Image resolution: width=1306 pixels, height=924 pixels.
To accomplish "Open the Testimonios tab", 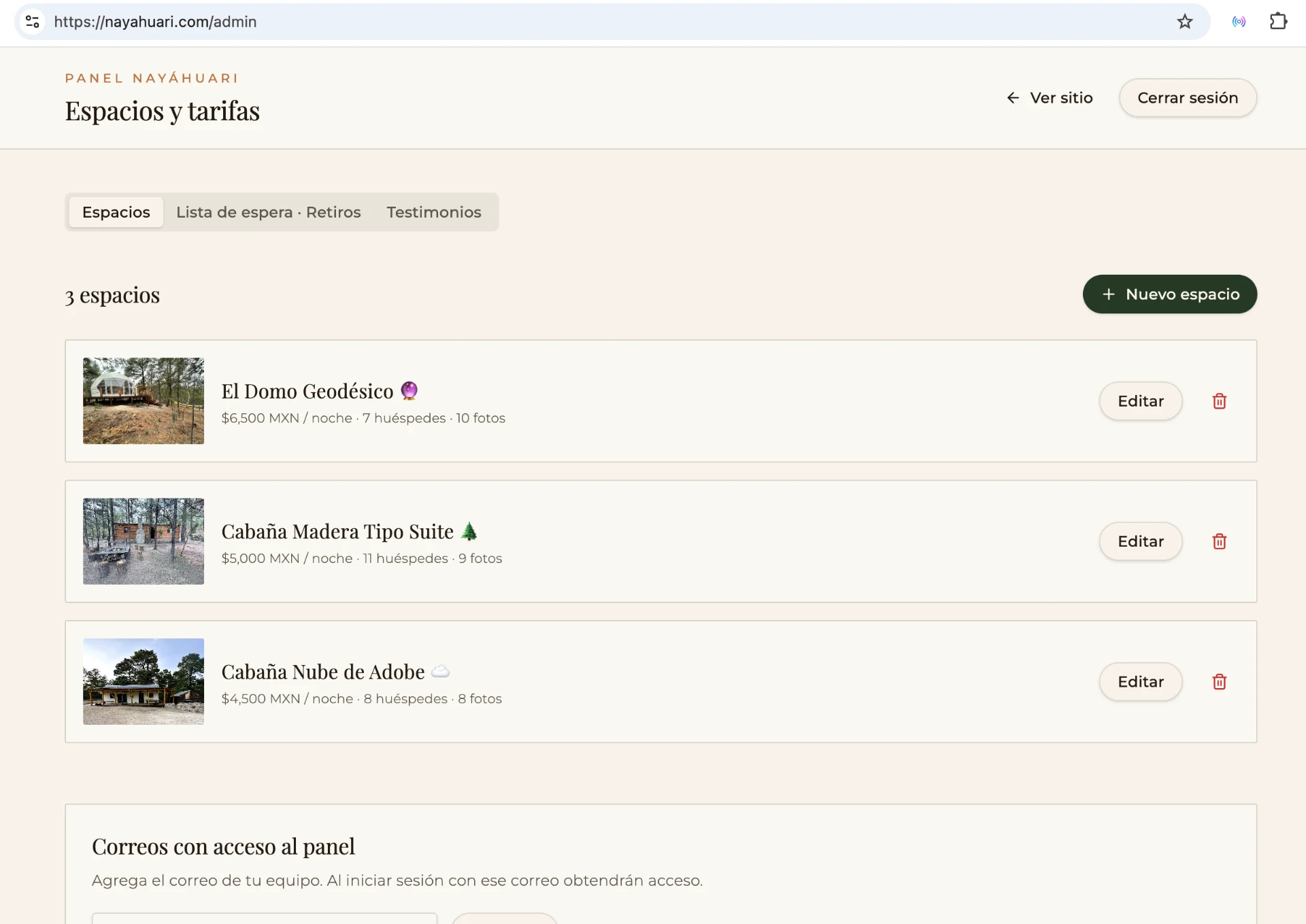I will (434, 212).
